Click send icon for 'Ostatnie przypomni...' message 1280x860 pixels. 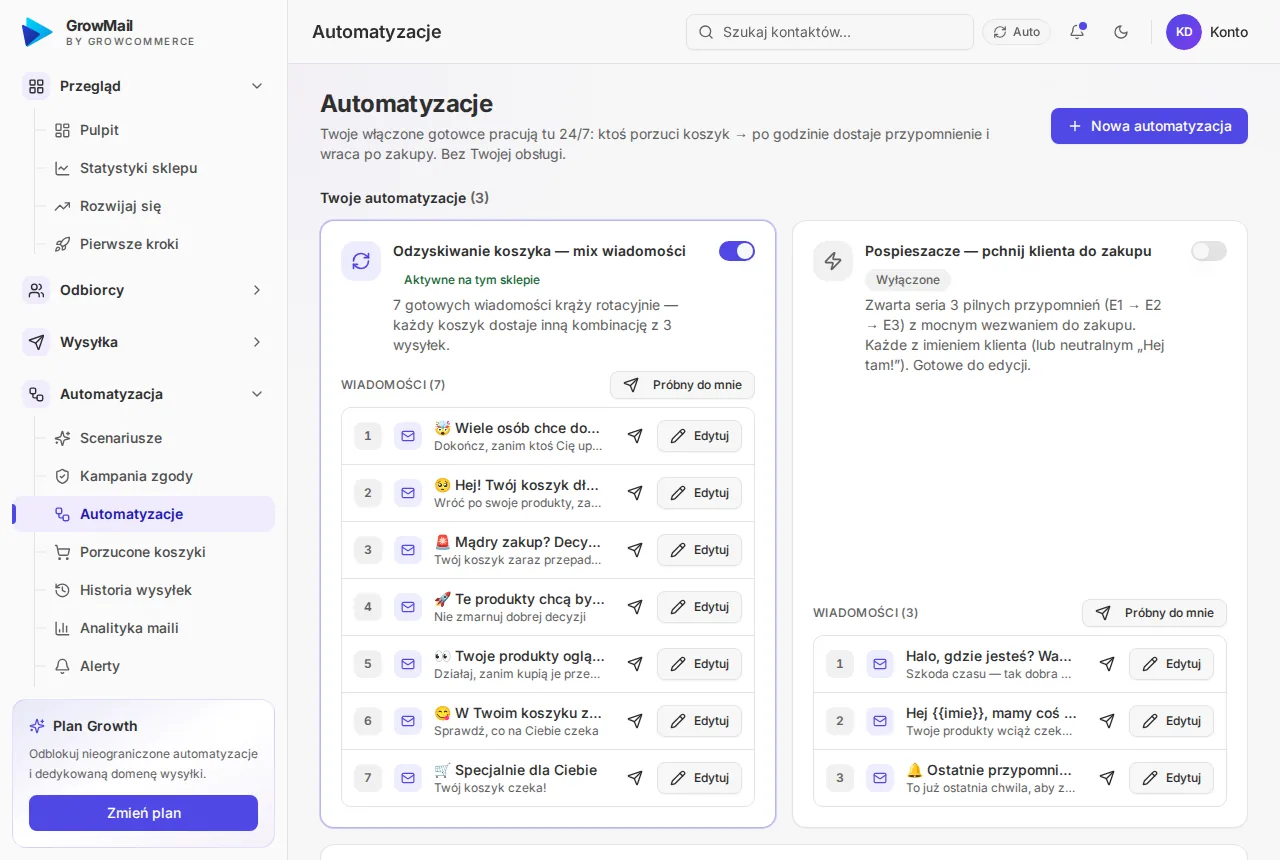click(x=1107, y=778)
